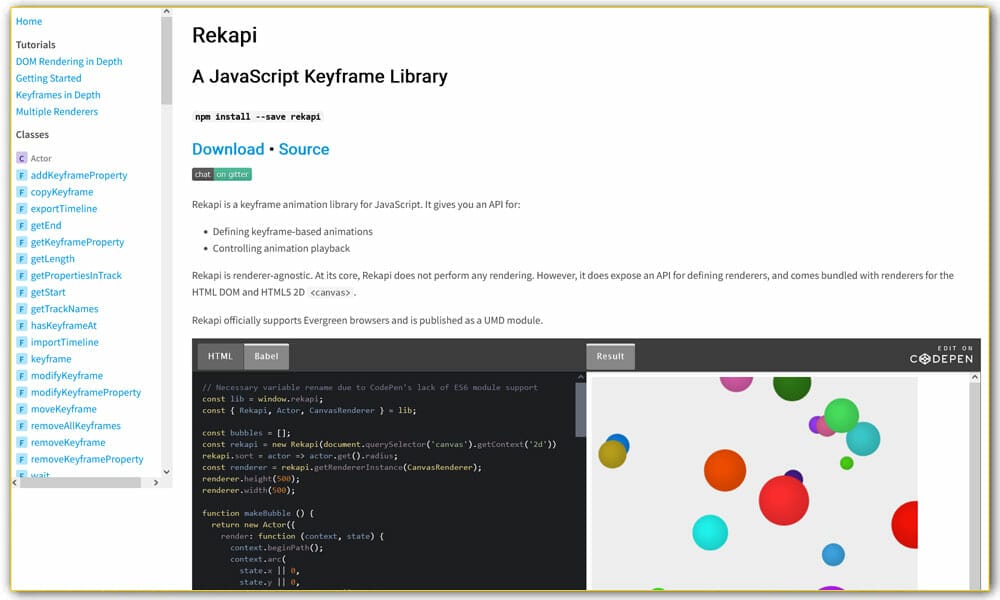
Task: Open the Multiple Renderers tutorial
Action: 57,111
